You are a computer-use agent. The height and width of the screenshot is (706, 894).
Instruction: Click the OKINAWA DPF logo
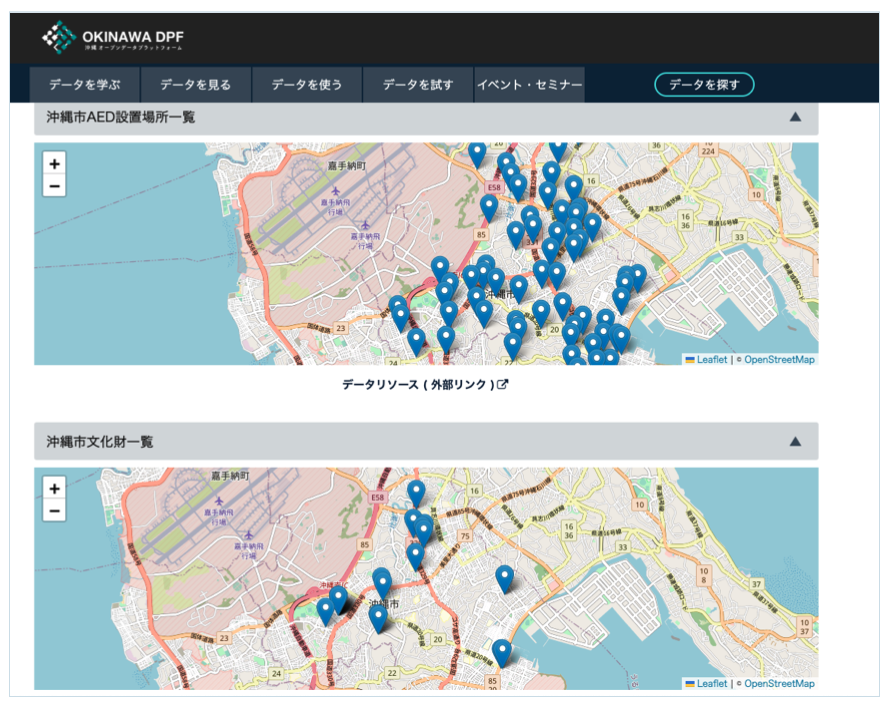pyautogui.click(x=113, y=38)
